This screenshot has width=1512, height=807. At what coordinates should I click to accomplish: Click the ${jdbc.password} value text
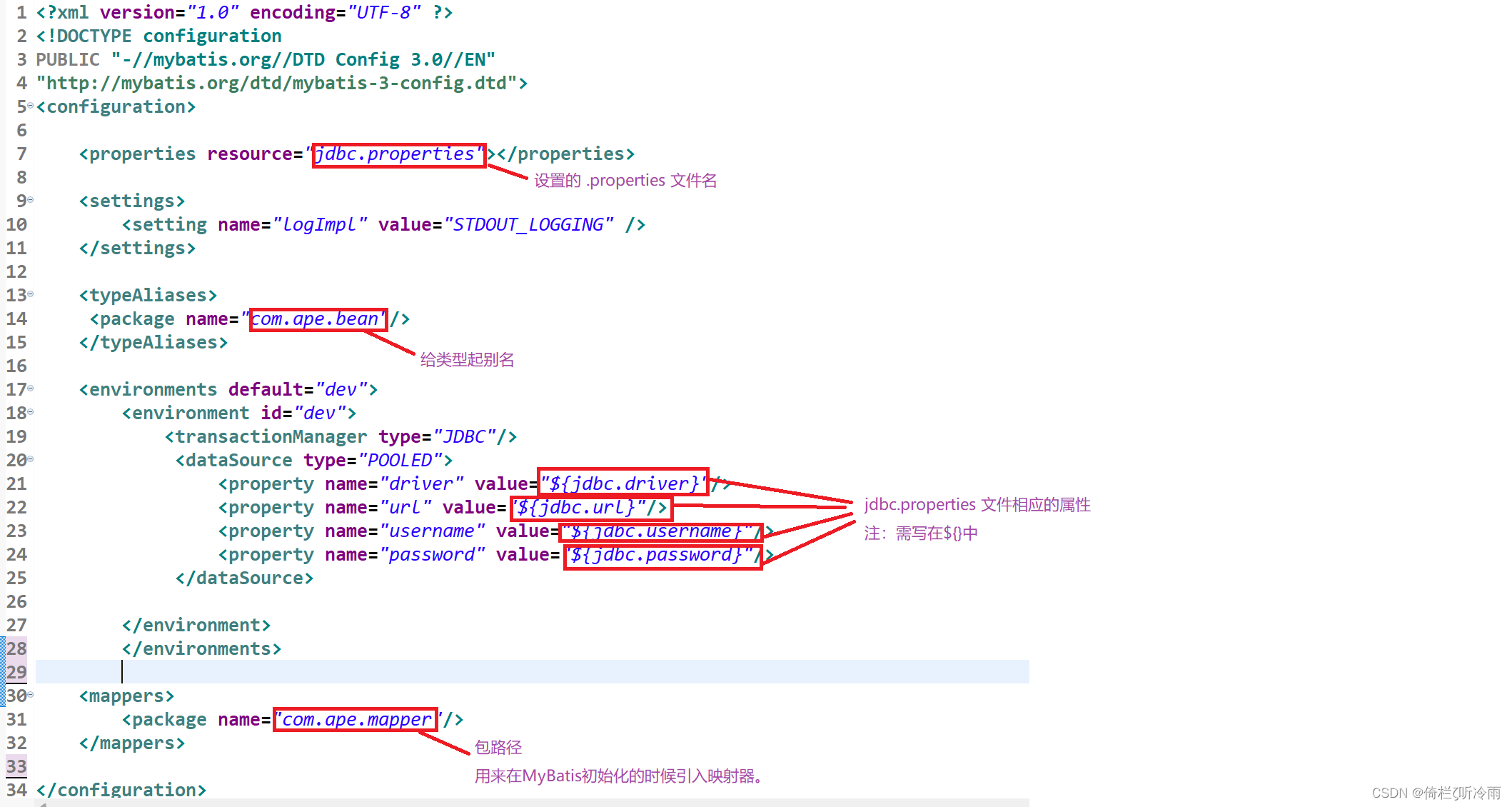pyautogui.click(x=657, y=555)
